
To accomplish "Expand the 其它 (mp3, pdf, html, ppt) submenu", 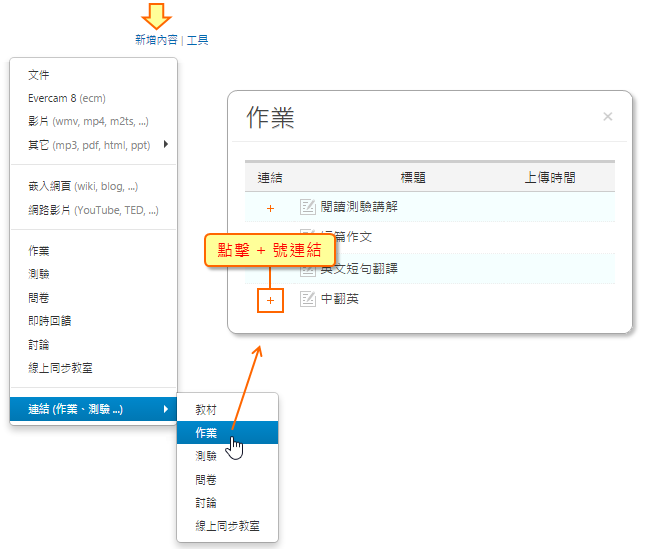I will [x=90, y=145].
